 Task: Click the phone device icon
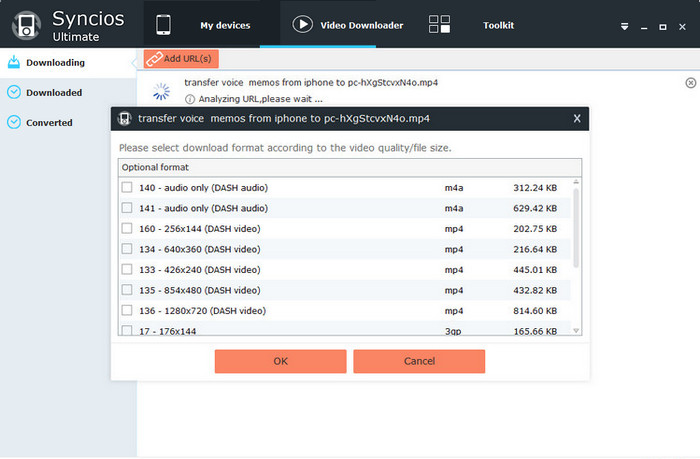pos(163,25)
